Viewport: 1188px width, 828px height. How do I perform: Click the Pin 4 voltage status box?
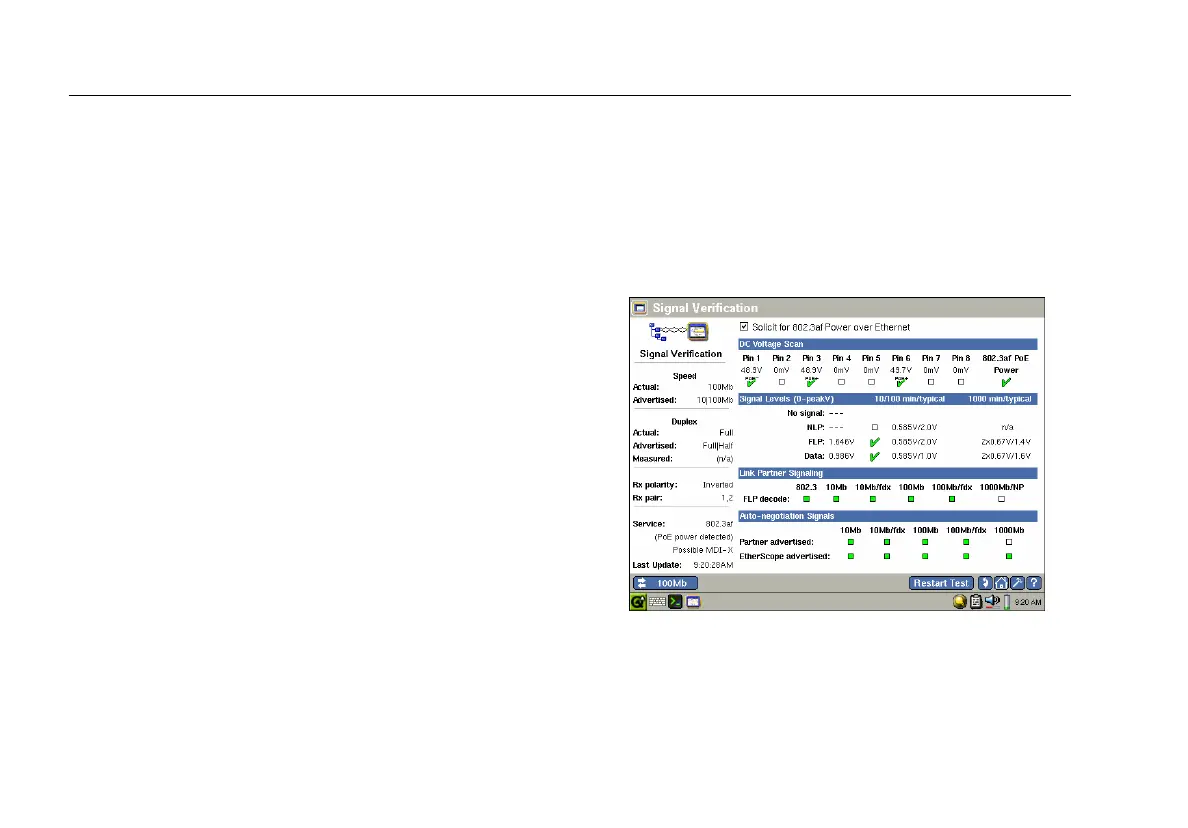click(x=841, y=382)
